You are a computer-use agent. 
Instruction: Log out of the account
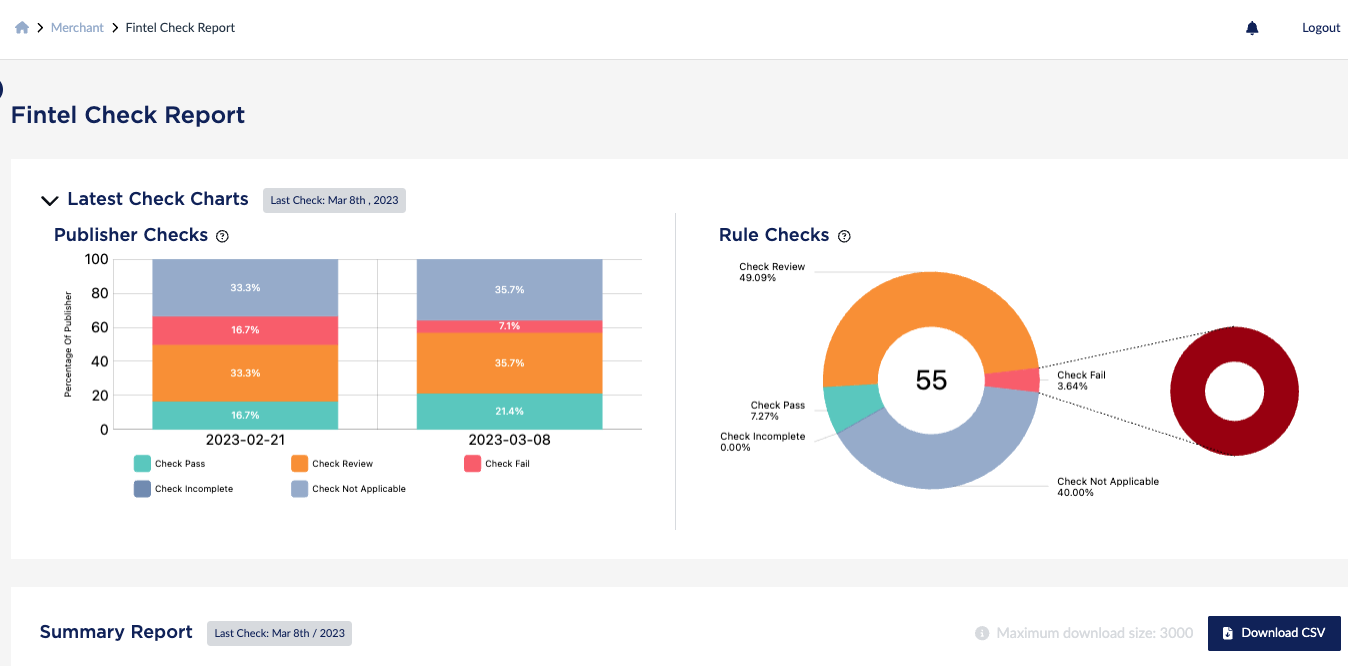1321,28
